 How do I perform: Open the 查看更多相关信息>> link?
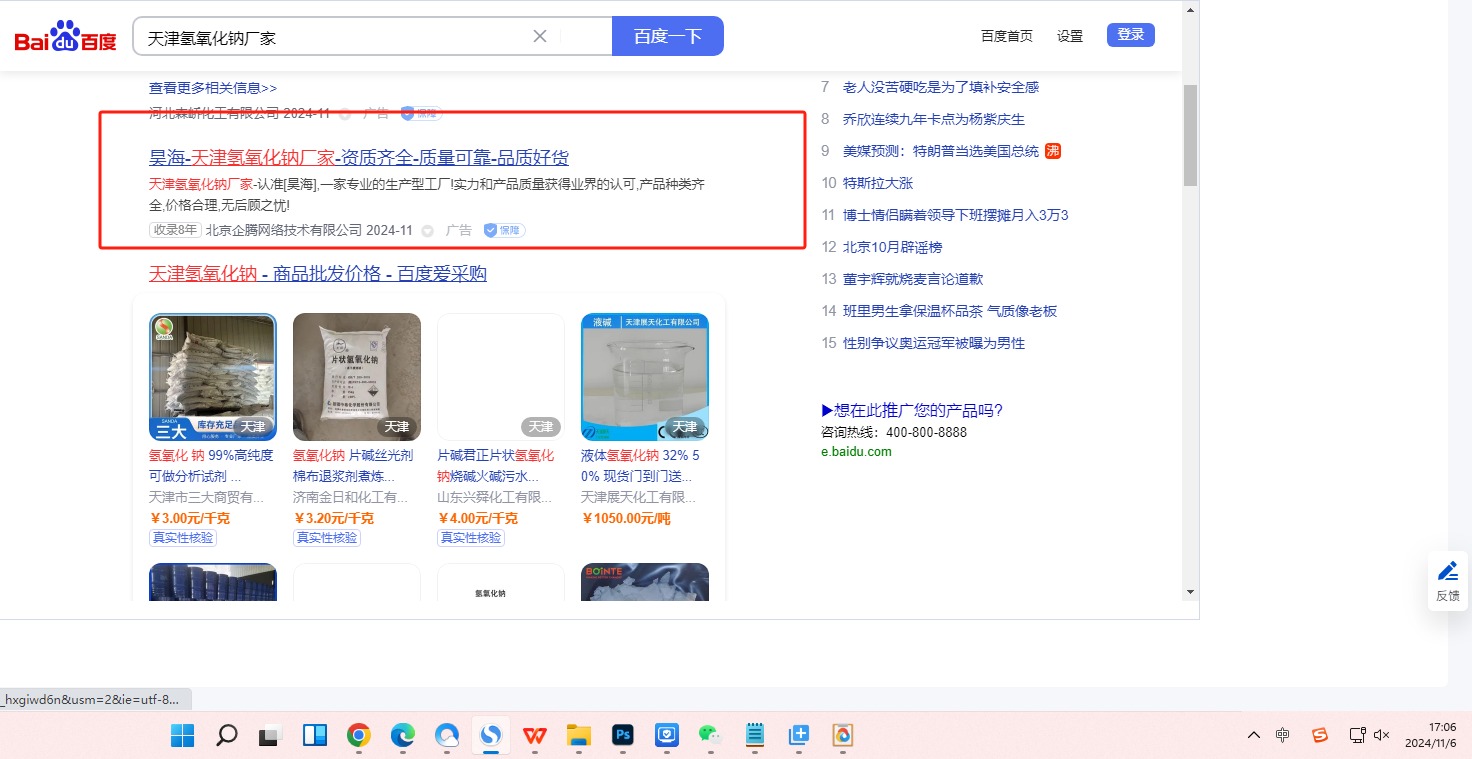coord(213,88)
